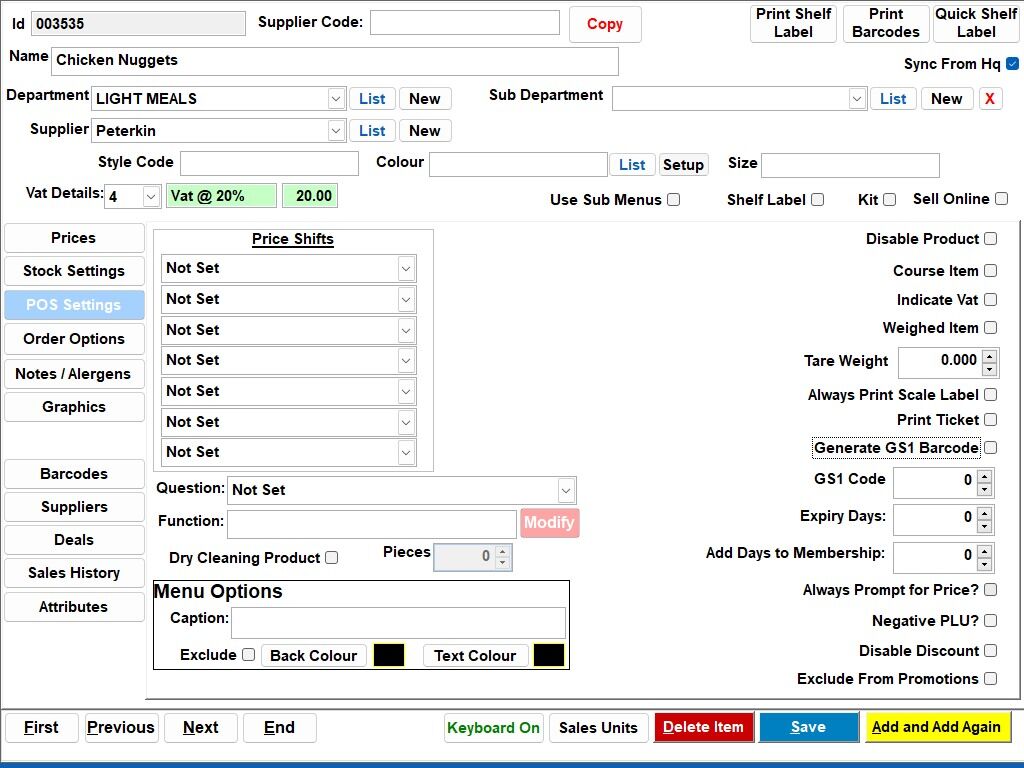The height and width of the screenshot is (768, 1024).
Task: Tick the Weighed Item checkbox
Action: tap(991, 327)
